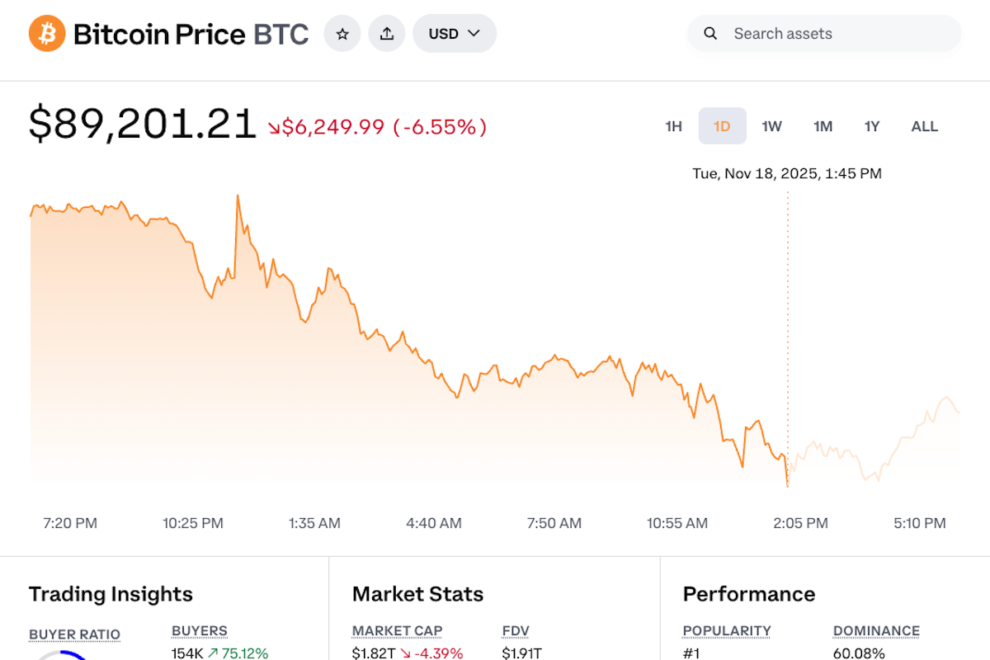Switch chart to 1W range
Image resolution: width=990 pixels, height=660 pixels.
pos(772,126)
